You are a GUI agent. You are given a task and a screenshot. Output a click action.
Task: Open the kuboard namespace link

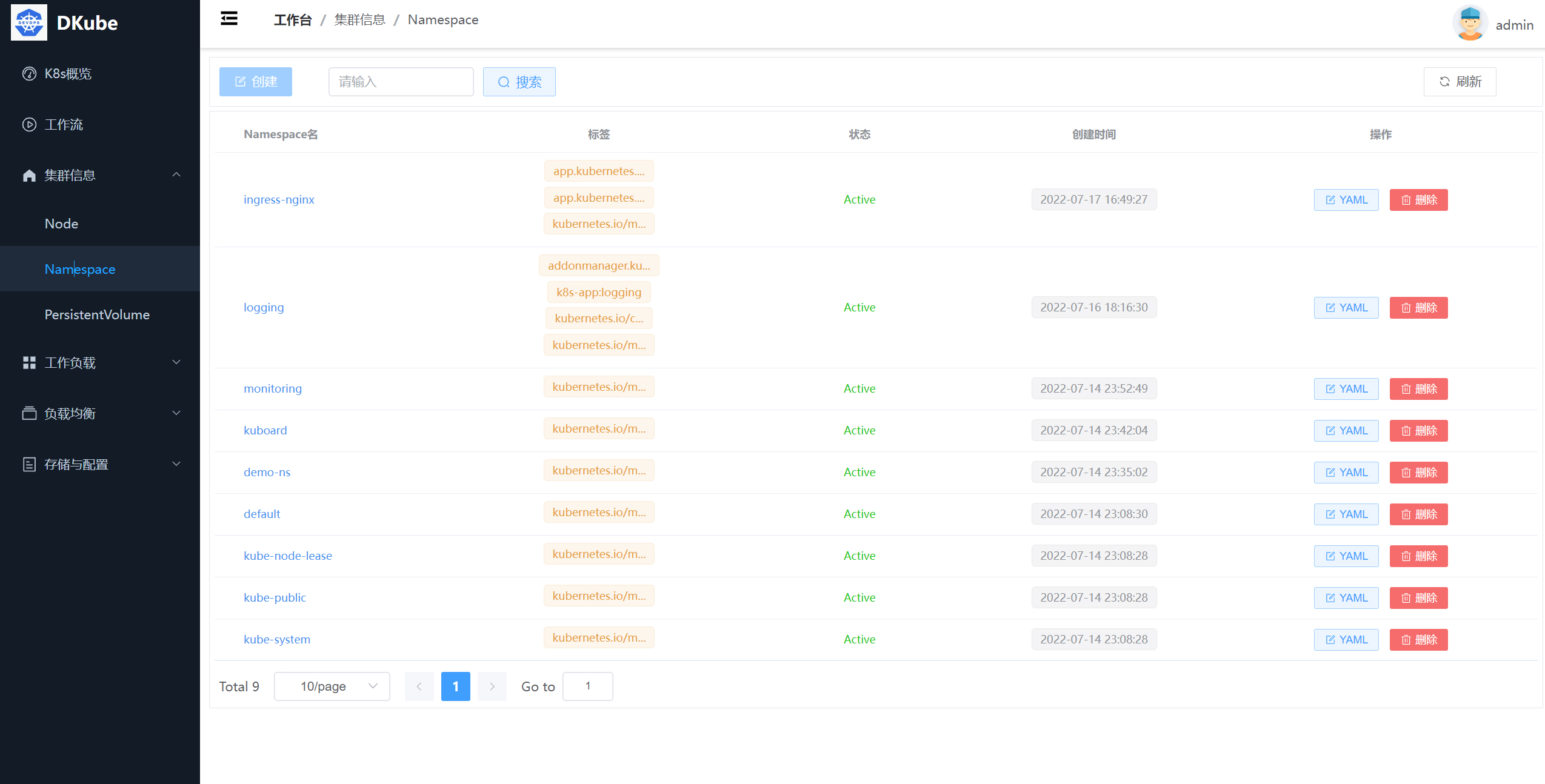[x=265, y=430]
